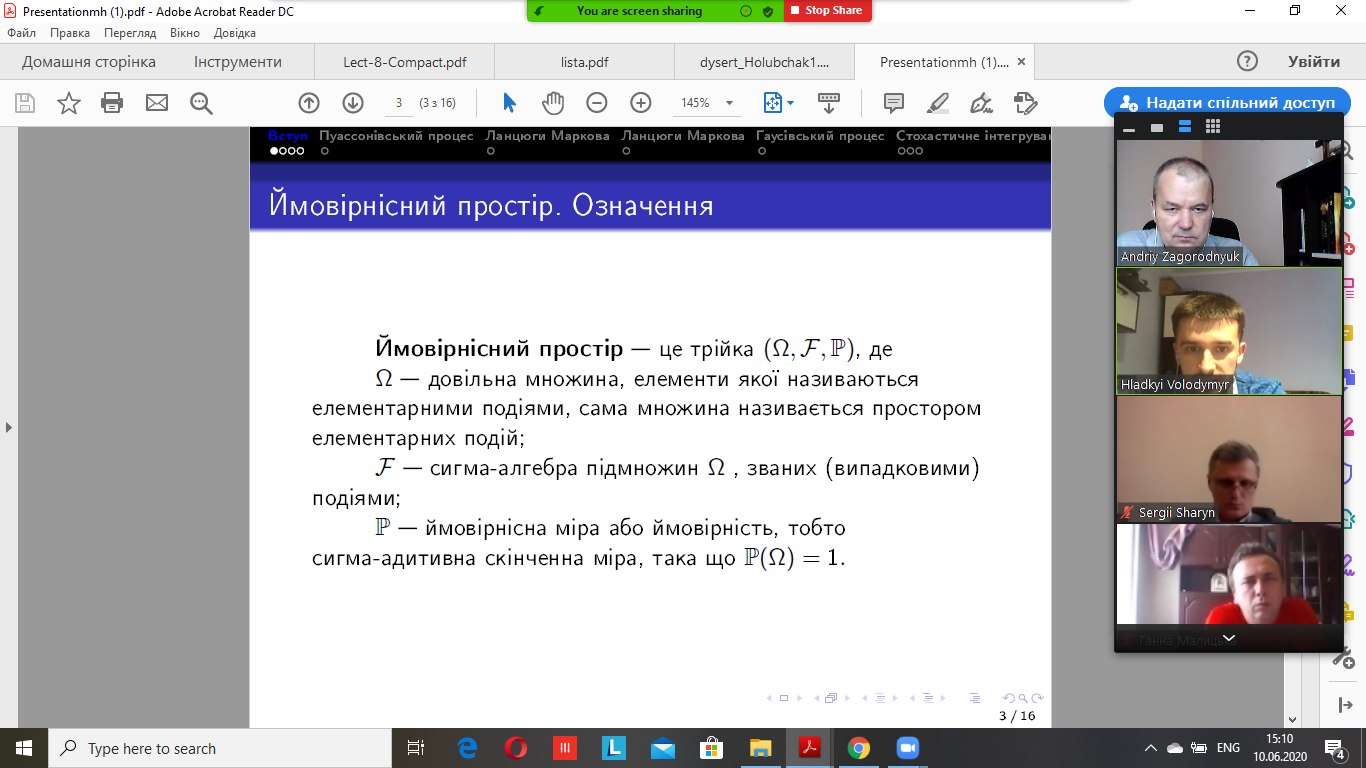Open Fill and Sign pen tool

[982, 103]
